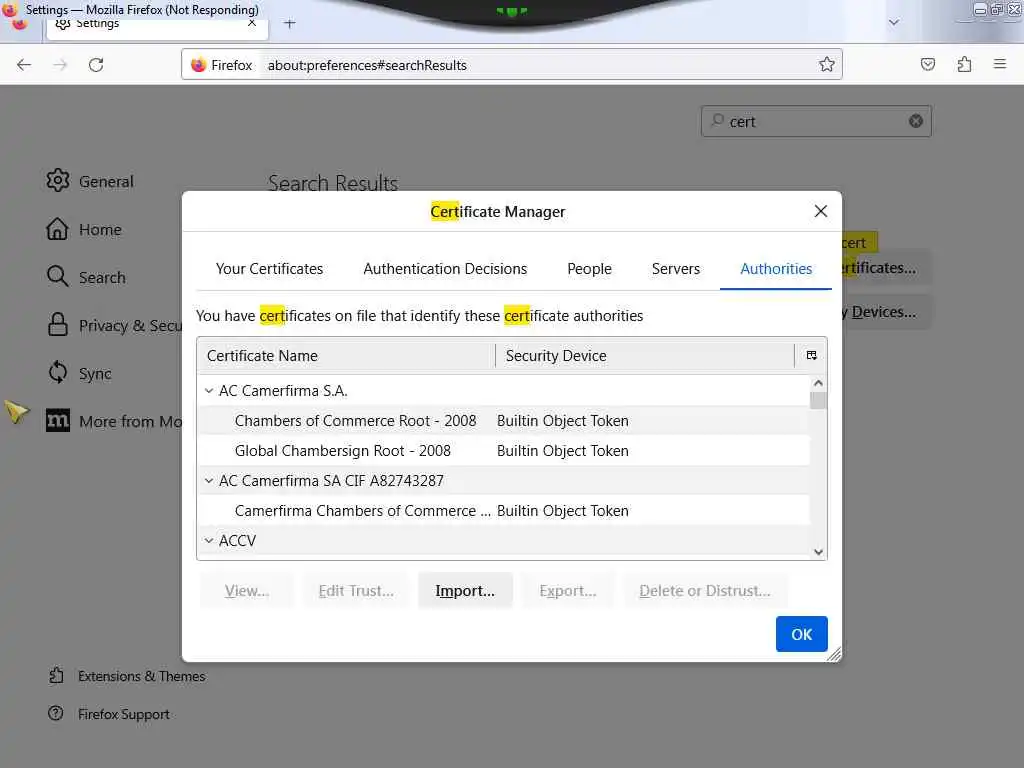1024x768 pixels.
Task: Click the certificate list scroll up arrow
Action: pyautogui.click(x=818, y=383)
